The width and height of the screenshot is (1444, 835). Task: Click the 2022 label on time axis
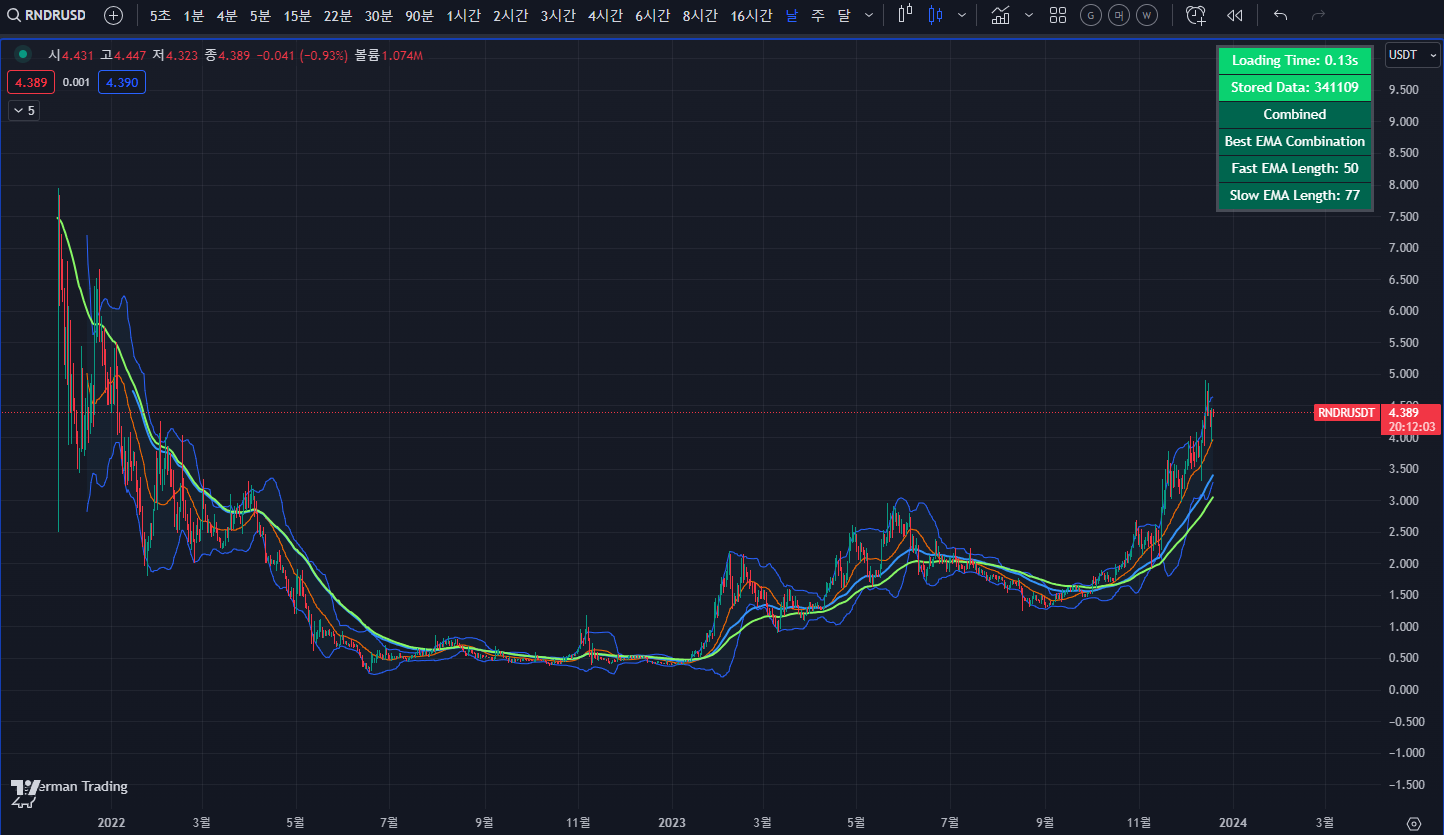coord(110,823)
